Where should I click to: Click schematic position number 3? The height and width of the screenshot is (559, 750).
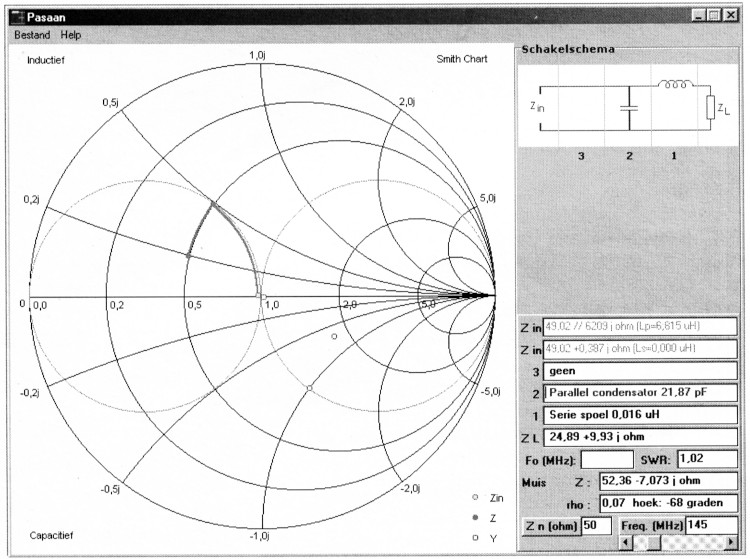pos(581,156)
